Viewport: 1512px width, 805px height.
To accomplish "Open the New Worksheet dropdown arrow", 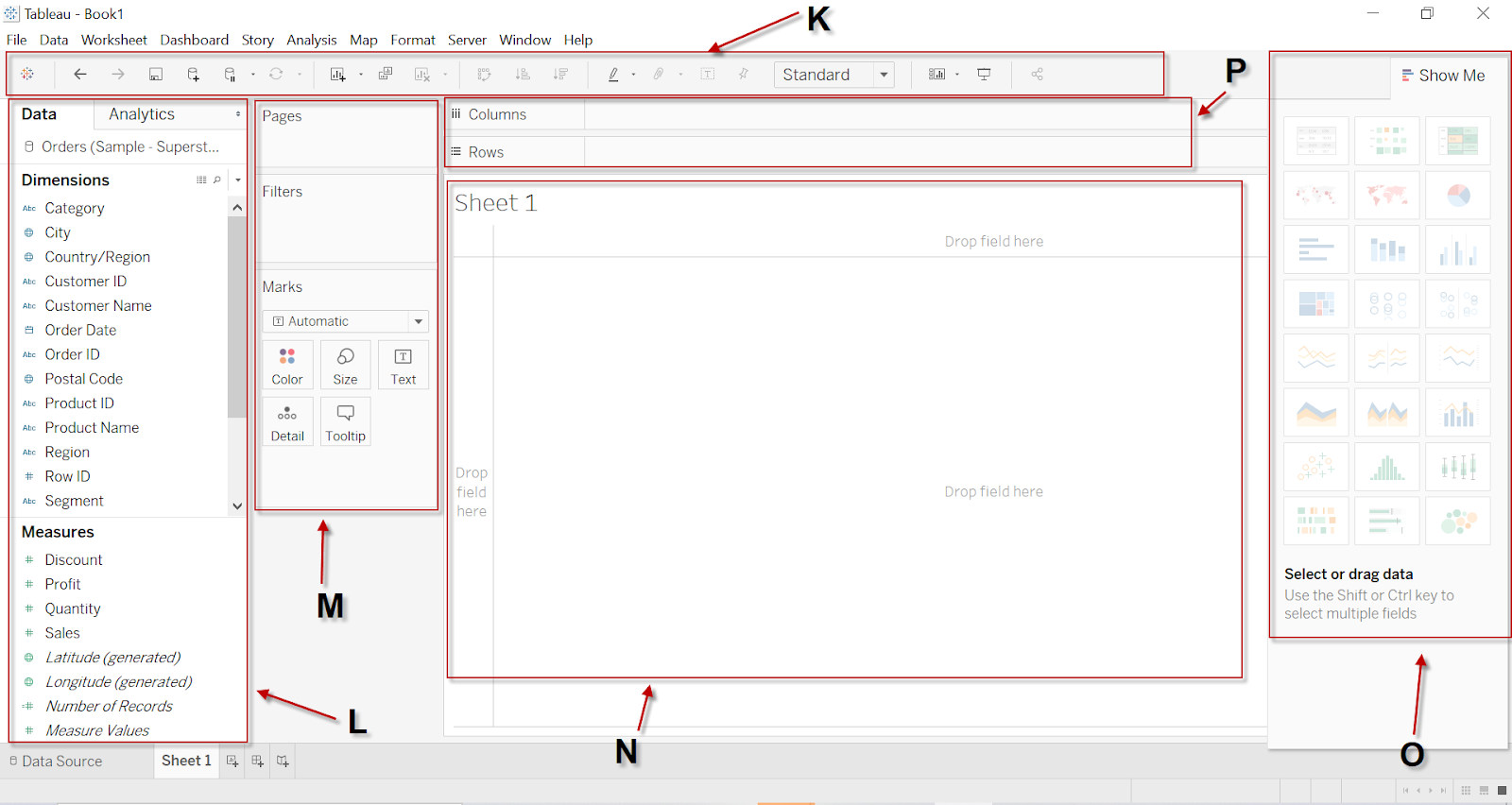I will (361, 75).
